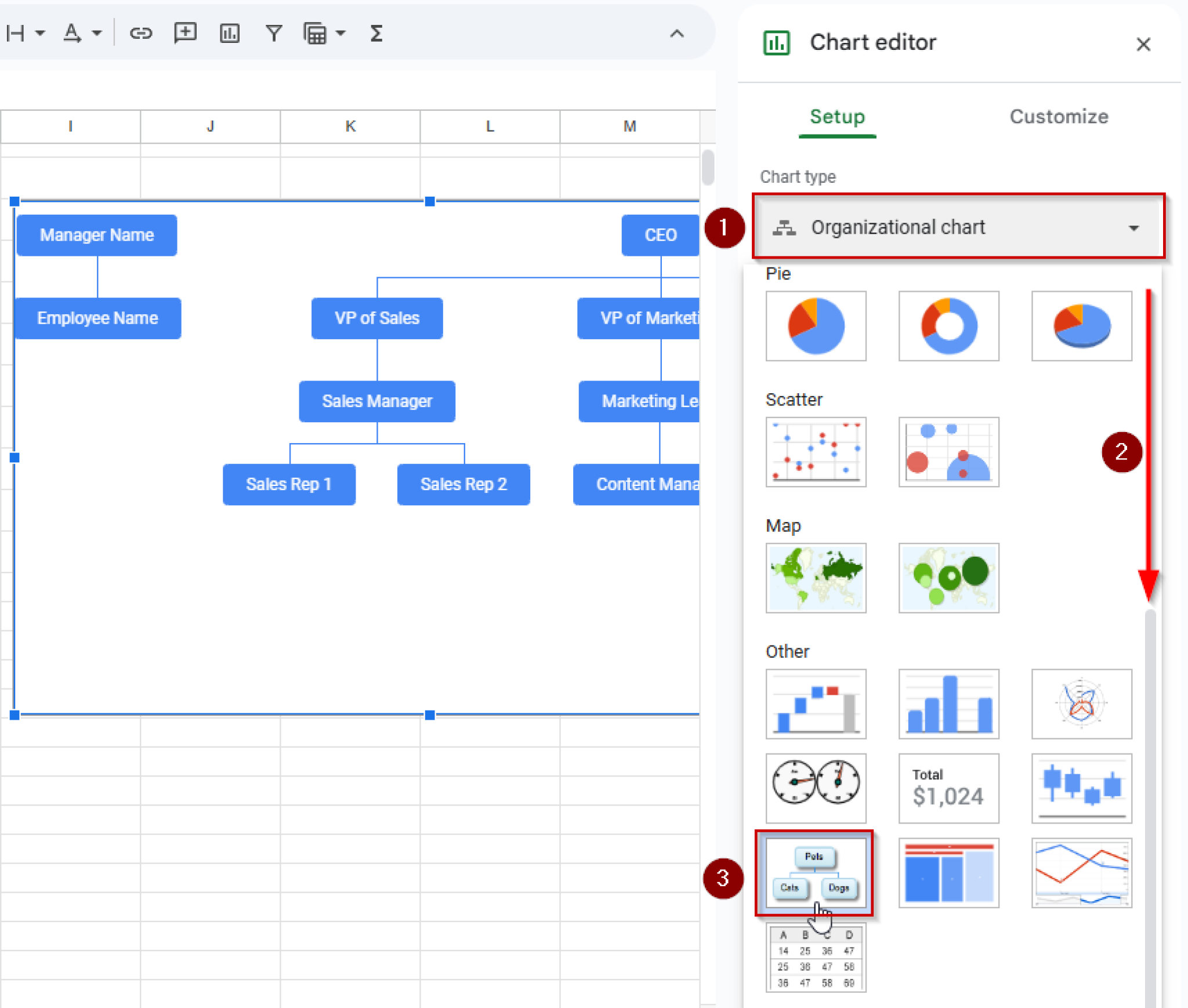Open the Chart type dropdown
The image size is (1188, 1008).
[x=958, y=227]
